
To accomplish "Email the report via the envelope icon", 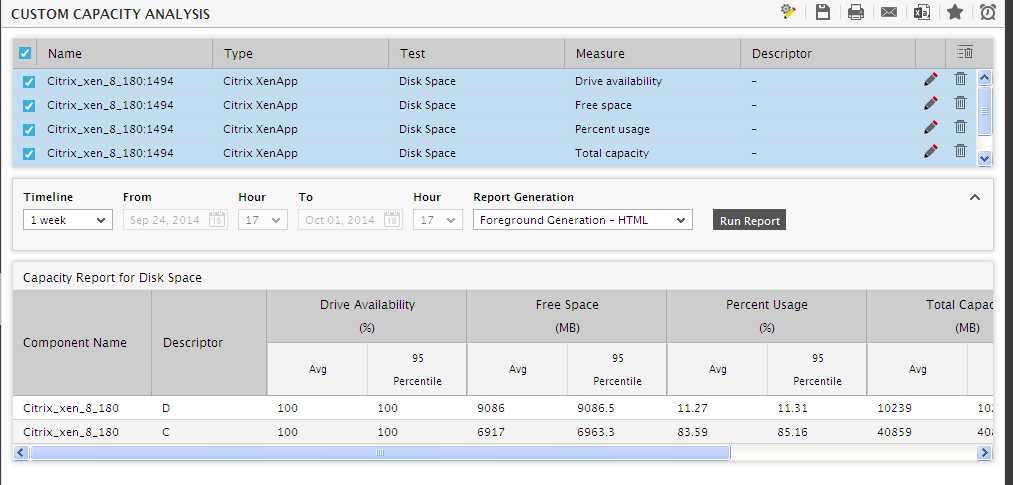I will (x=889, y=12).
